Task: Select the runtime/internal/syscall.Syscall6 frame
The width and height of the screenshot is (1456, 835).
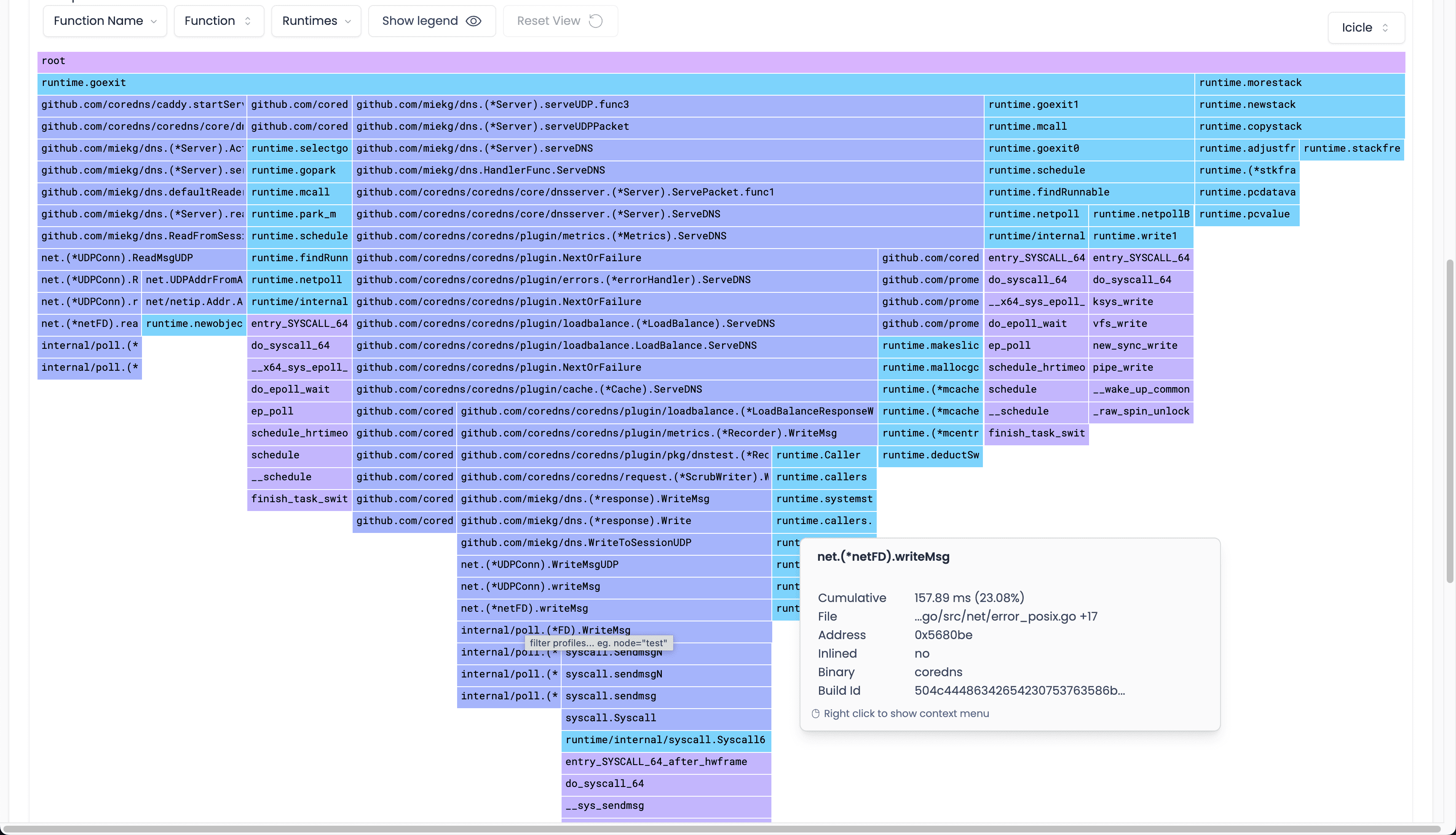Action: (x=665, y=740)
